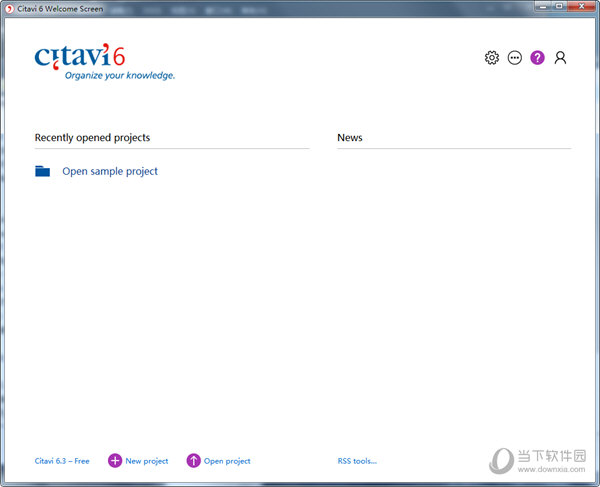The width and height of the screenshot is (600, 487).
Task: Click the purple up-arrow Open project icon
Action: (194, 461)
